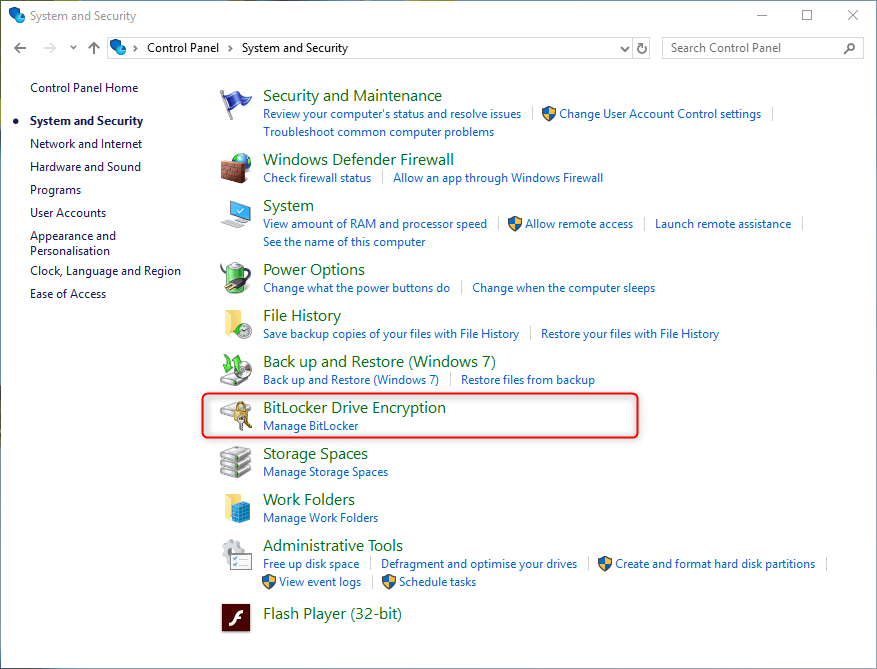Click the Forward arrow navigation button
The image size is (877, 669).
click(x=50, y=48)
